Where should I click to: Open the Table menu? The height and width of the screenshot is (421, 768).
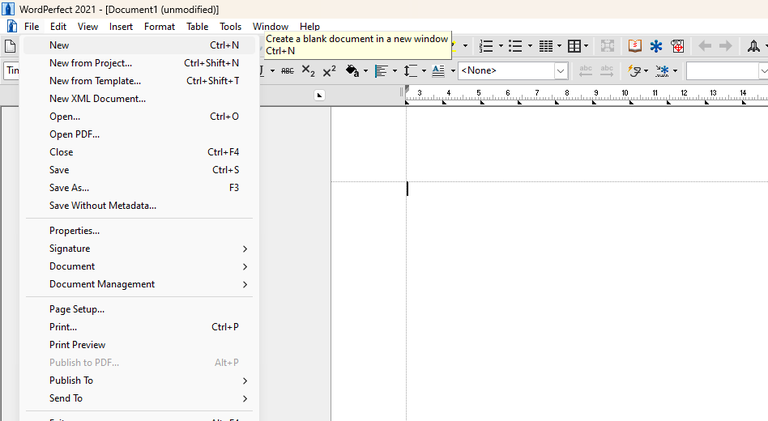tap(197, 26)
